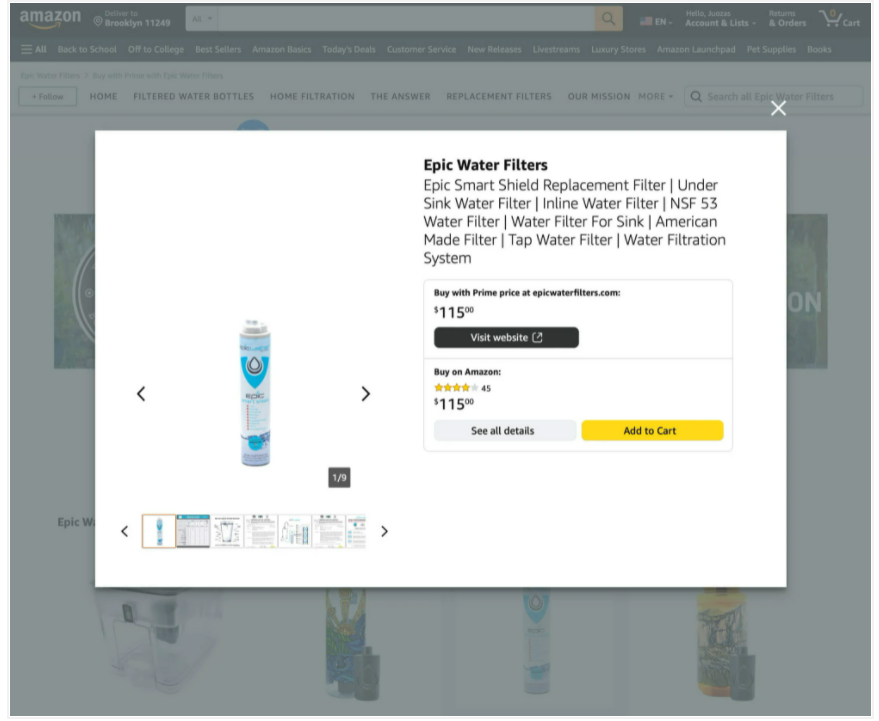Open the shopping cart icon
The height and width of the screenshot is (721, 879).
pyautogui.click(x=838, y=19)
